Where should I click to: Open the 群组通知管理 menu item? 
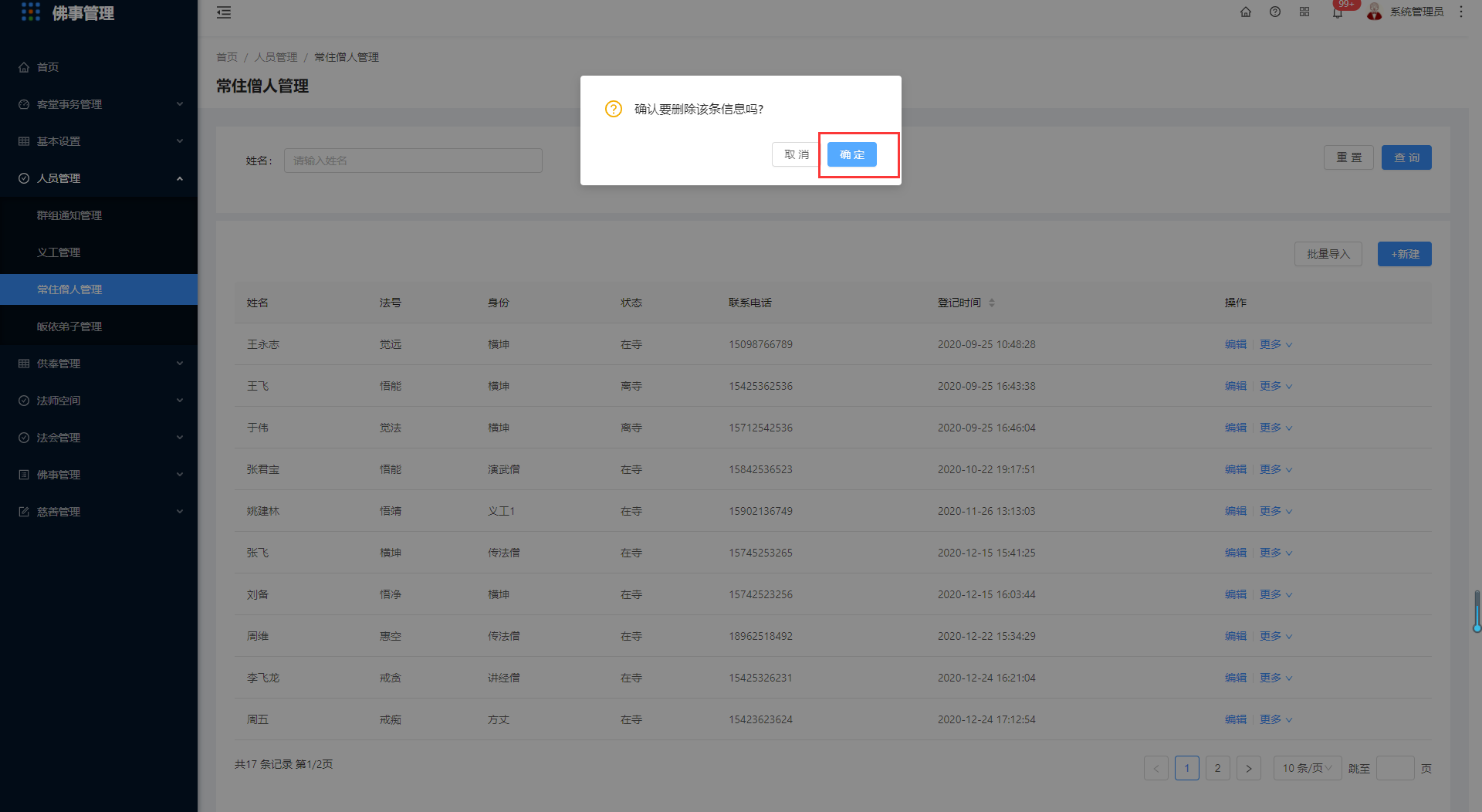99,215
